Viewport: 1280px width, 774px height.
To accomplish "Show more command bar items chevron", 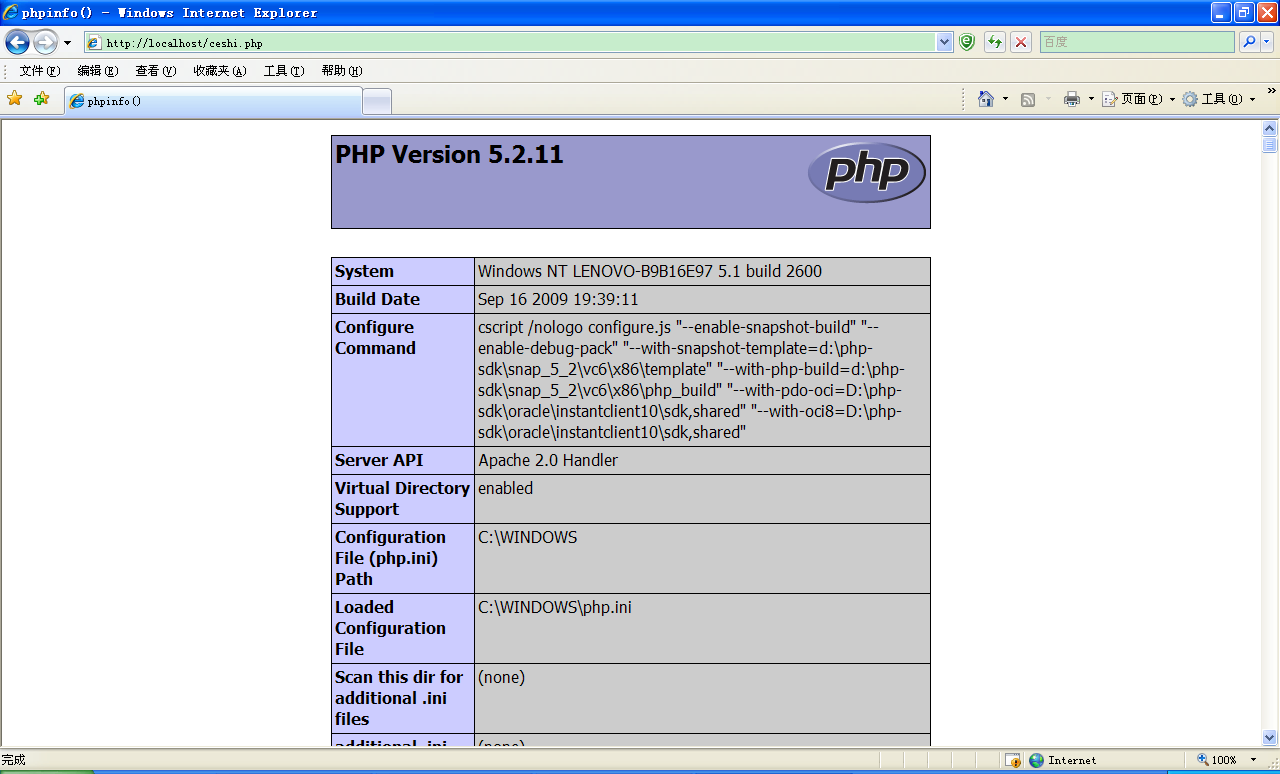I will point(1271,92).
